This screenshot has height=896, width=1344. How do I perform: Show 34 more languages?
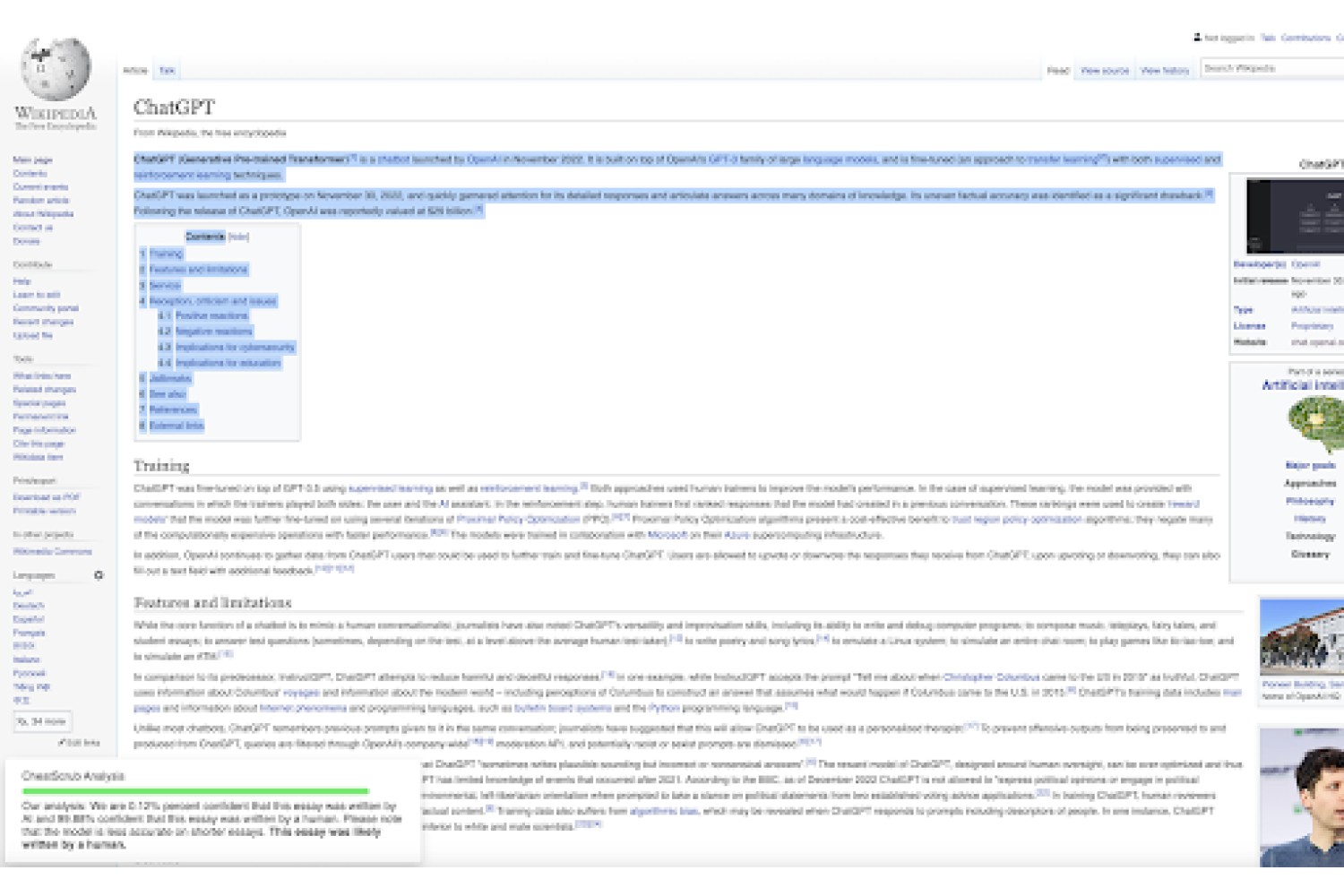(x=42, y=720)
